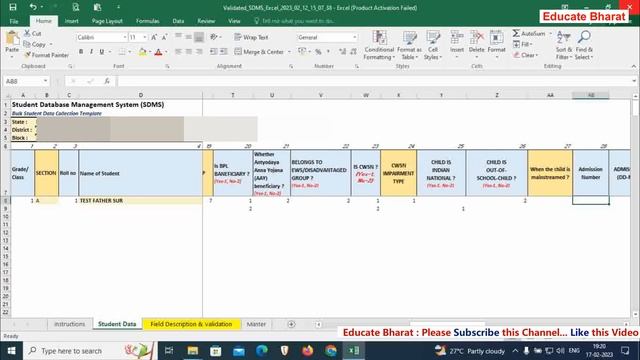The image size is (640, 360).
Task: Open Format cells menu
Action: 496,45
